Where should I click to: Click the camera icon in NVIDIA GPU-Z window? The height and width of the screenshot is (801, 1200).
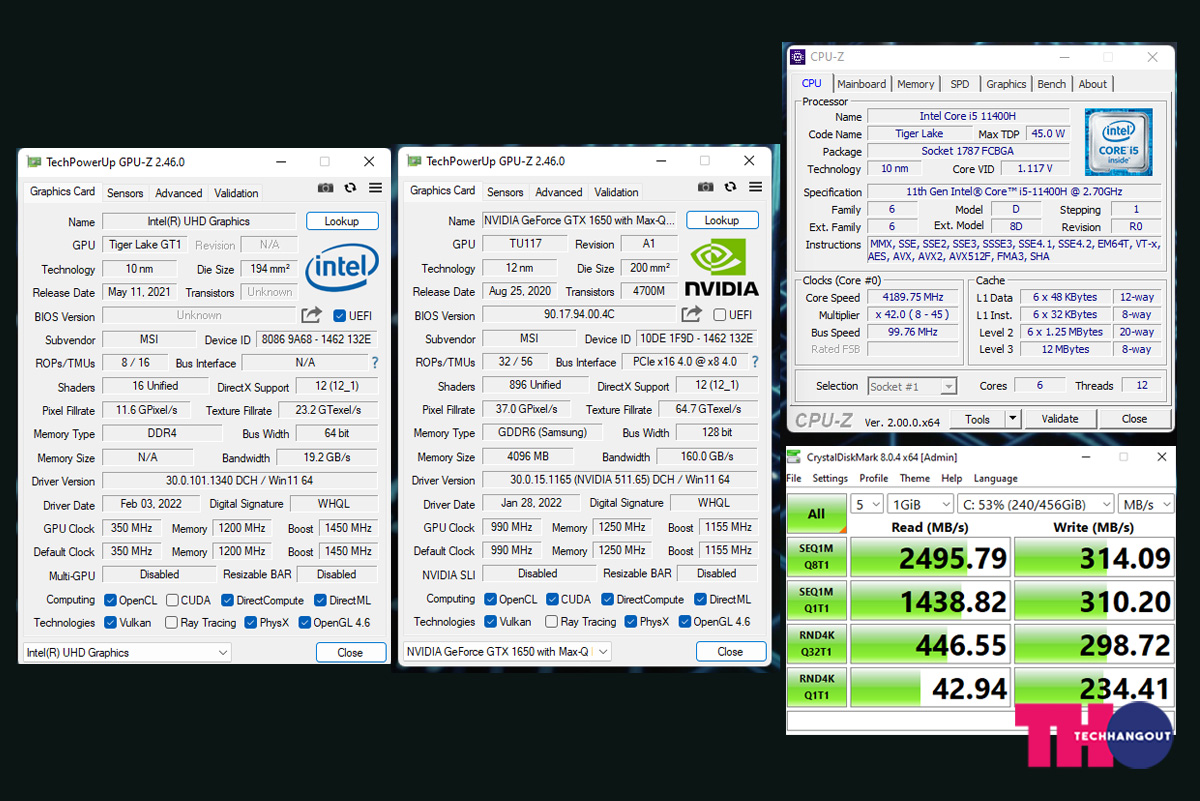pyautogui.click(x=706, y=187)
